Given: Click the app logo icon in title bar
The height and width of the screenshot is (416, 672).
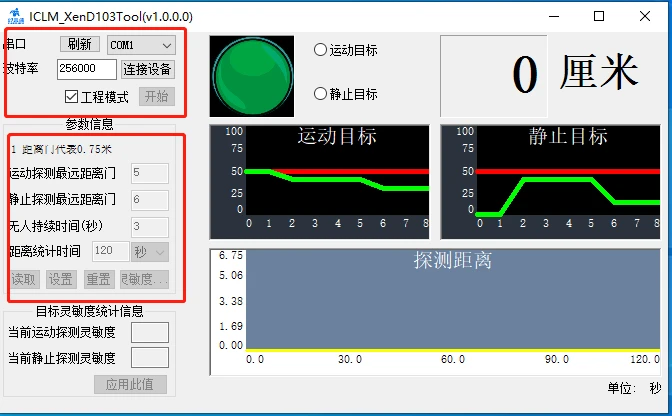Looking at the screenshot, I should pyautogui.click(x=16, y=16).
